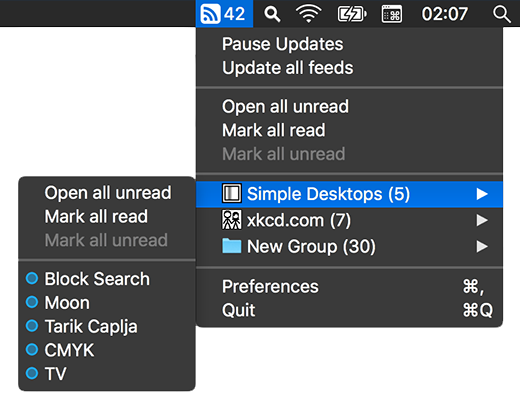Click the menu bar clock showing 02:07
This screenshot has width=520, height=400.
point(445,14)
